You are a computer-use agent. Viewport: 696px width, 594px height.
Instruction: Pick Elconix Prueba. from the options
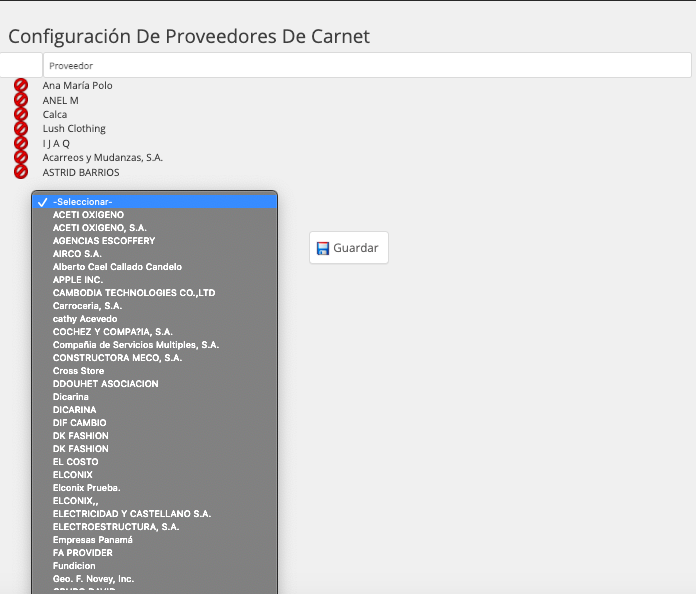click(154, 488)
